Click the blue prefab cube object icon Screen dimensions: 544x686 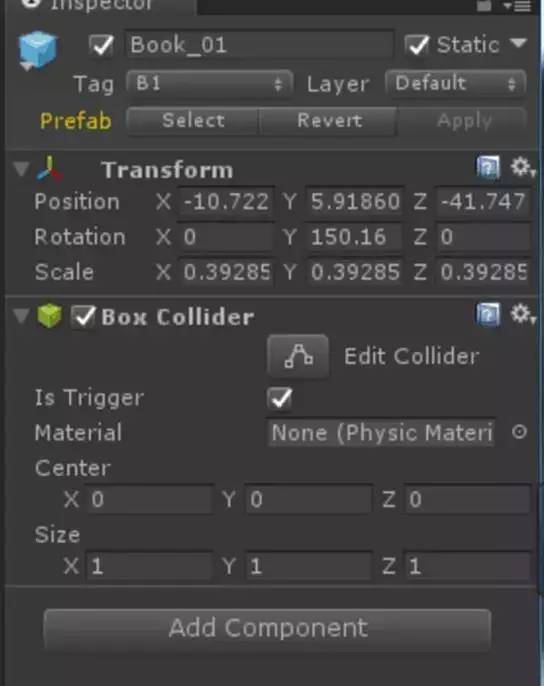pos(38,49)
